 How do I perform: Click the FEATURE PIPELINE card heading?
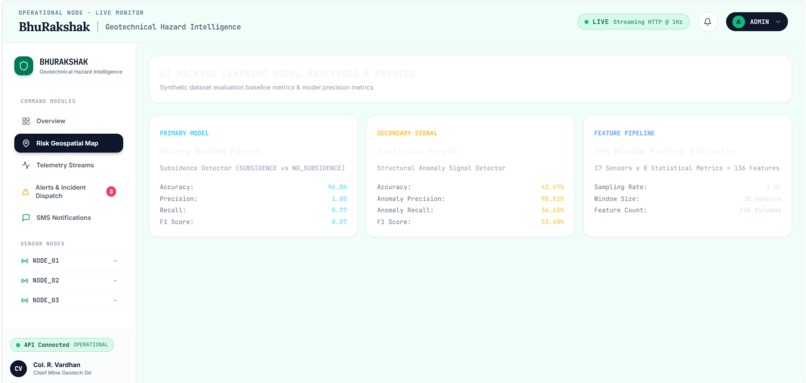coord(625,133)
